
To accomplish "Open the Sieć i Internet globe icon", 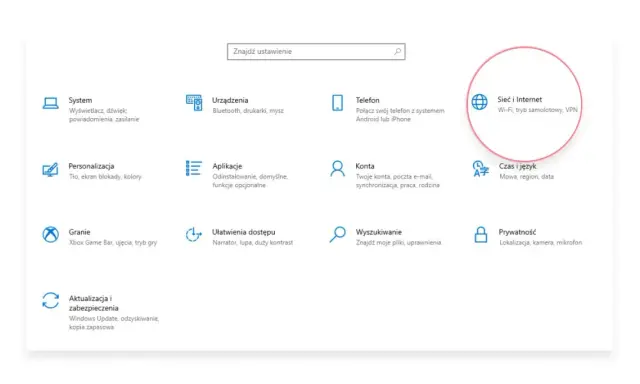I will click(479, 102).
